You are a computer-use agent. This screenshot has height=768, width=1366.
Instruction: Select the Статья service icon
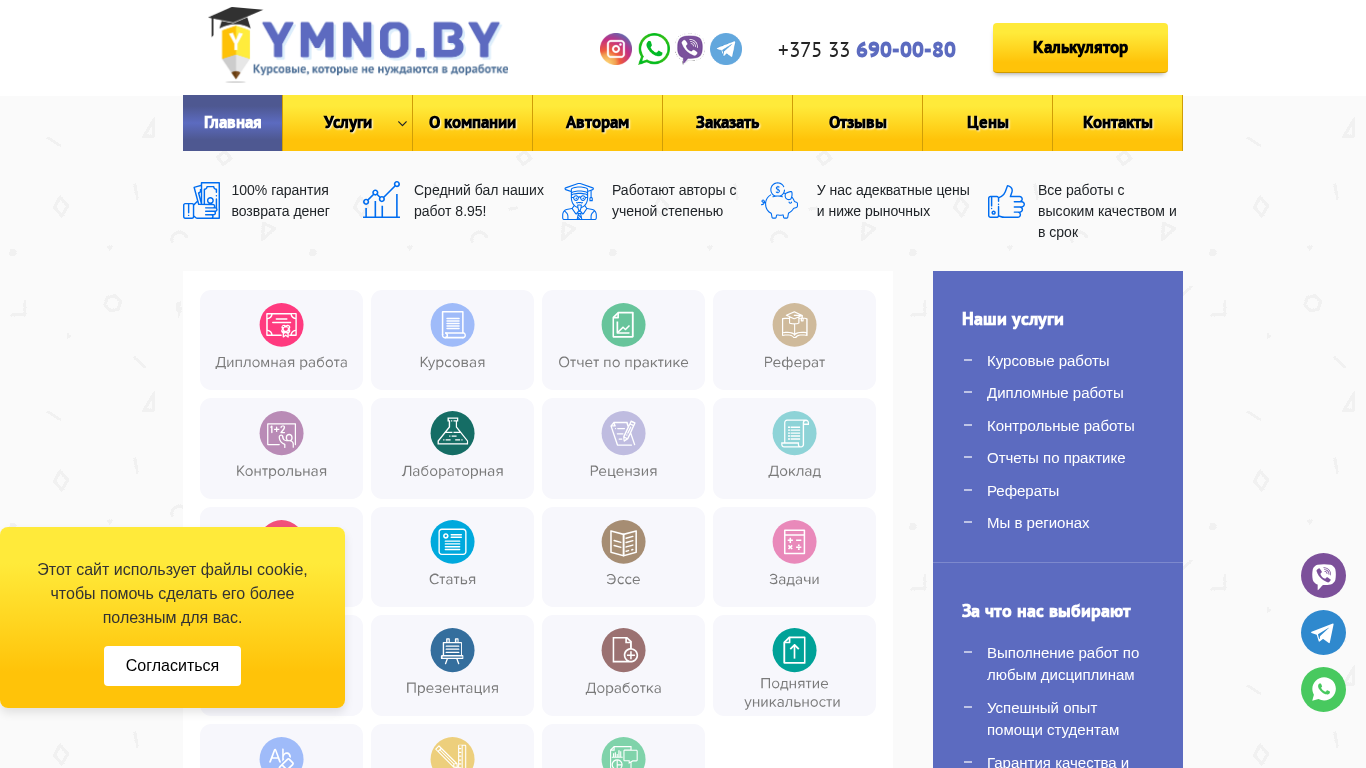point(453,542)
